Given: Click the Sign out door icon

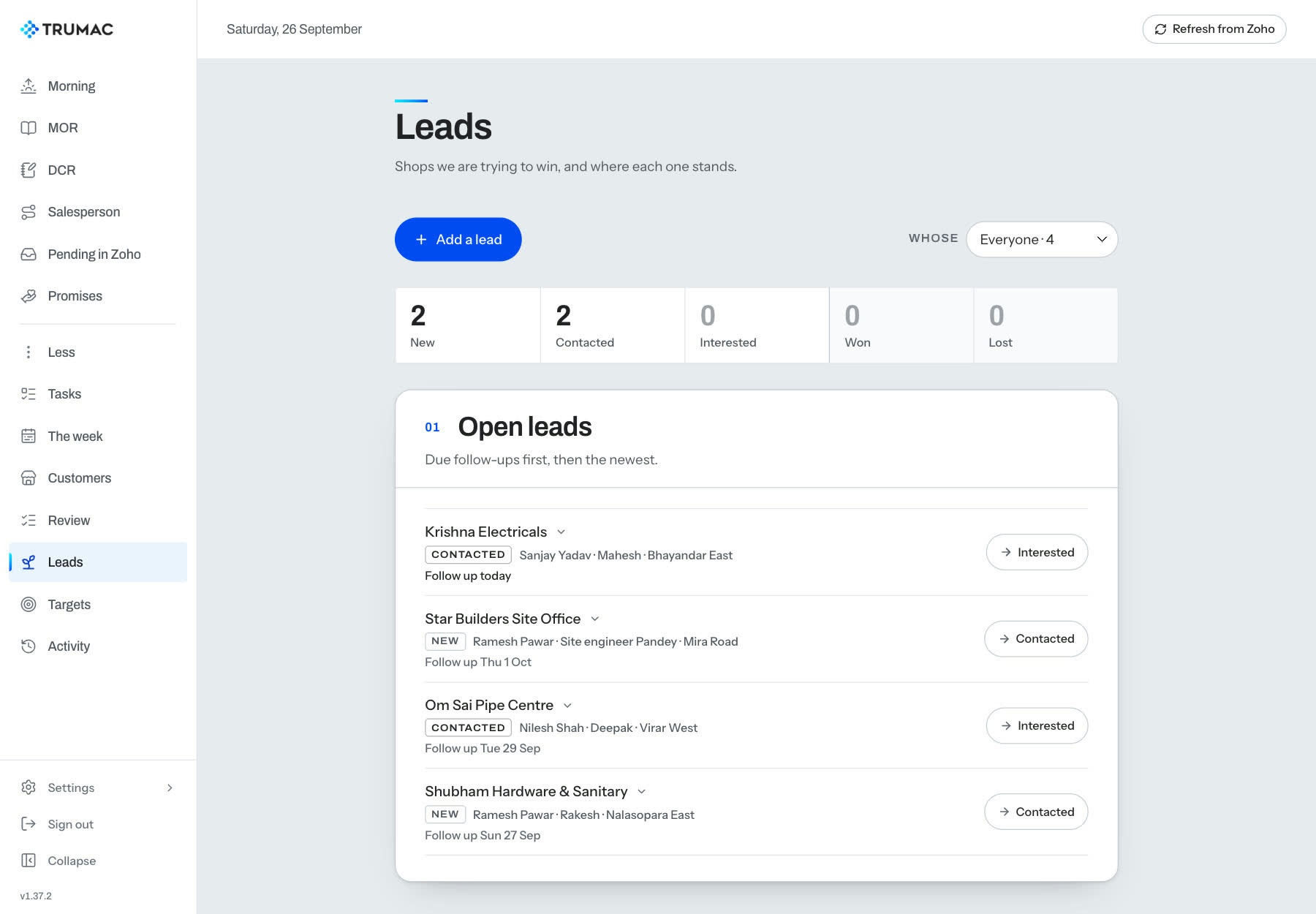Looking at the screenshot, I should (29, 824).
